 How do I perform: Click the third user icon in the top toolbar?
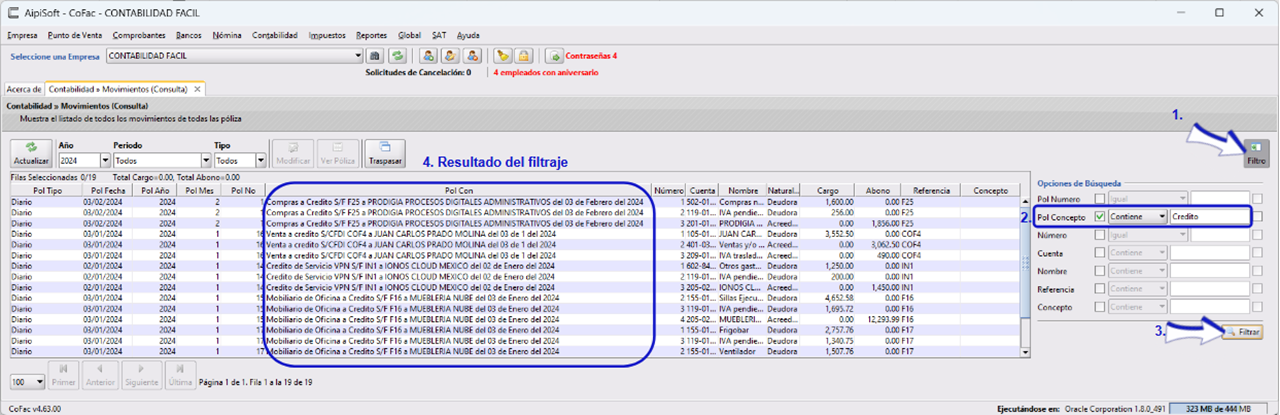coord(470,56)
